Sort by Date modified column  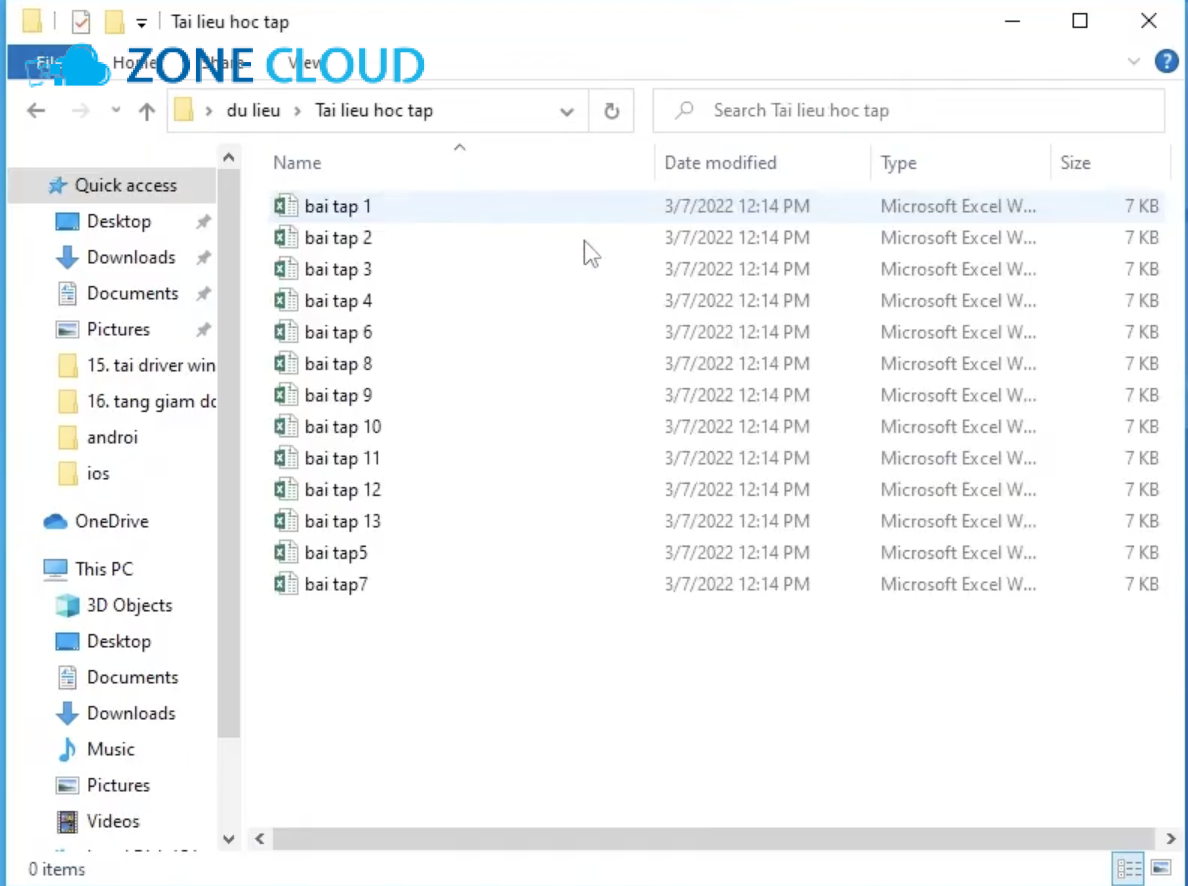(x=720, y=163)
